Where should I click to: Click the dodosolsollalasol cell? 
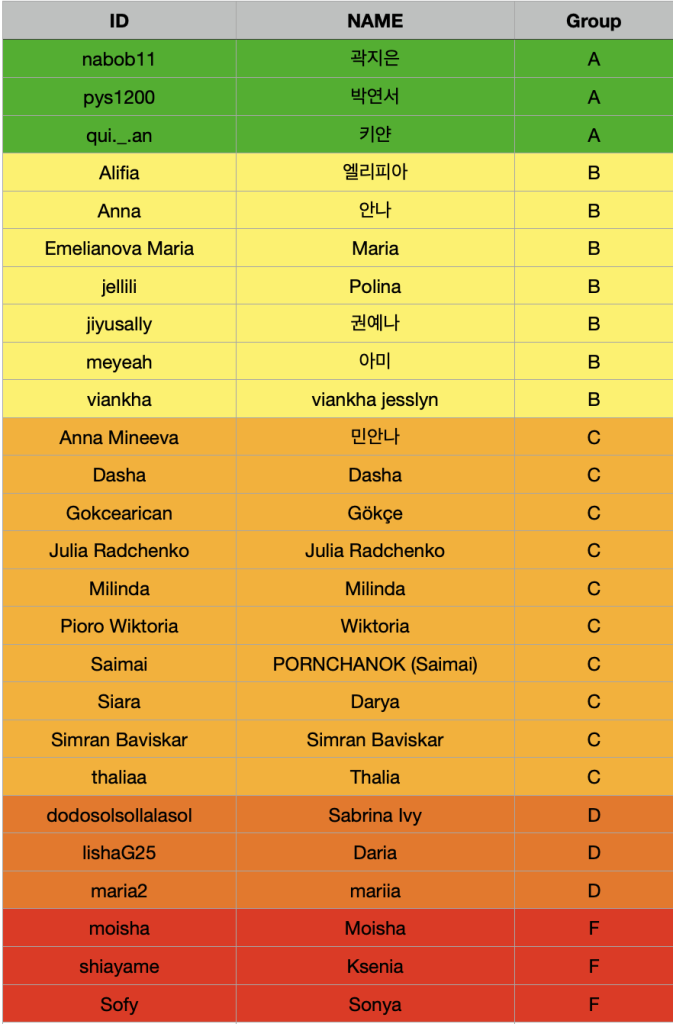[x=119, y=815]
